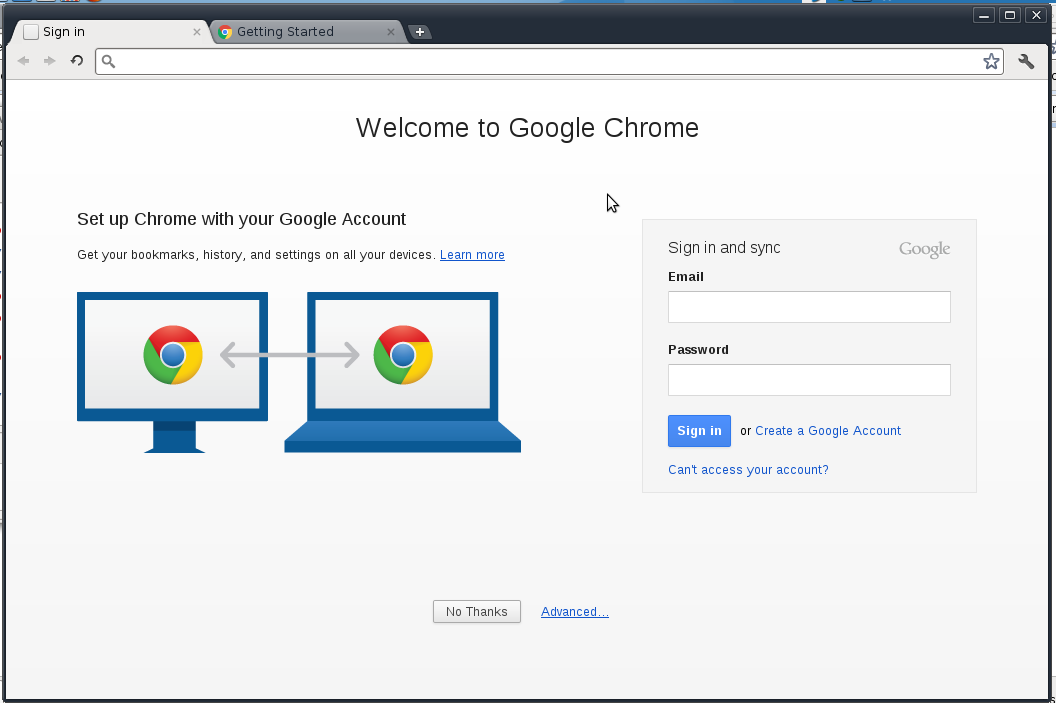This screenshot has width=1056, height=703.
Task: Reload the current page
Action: tap(77, 61)
